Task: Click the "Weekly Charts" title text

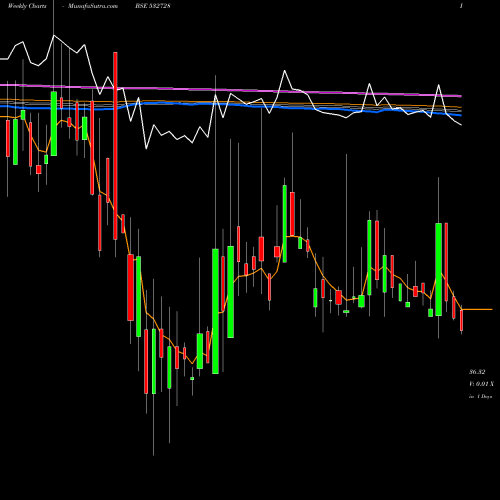Action: click(27, 6)
